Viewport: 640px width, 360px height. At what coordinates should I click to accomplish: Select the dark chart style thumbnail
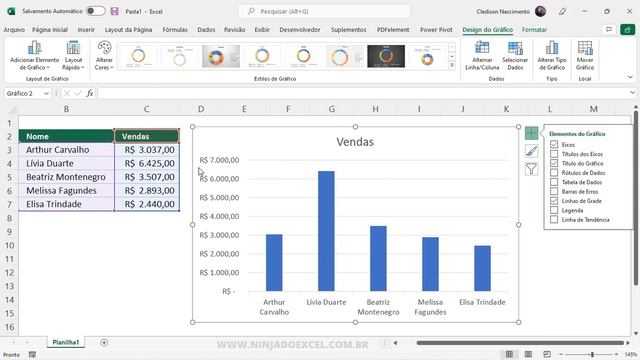386,56
